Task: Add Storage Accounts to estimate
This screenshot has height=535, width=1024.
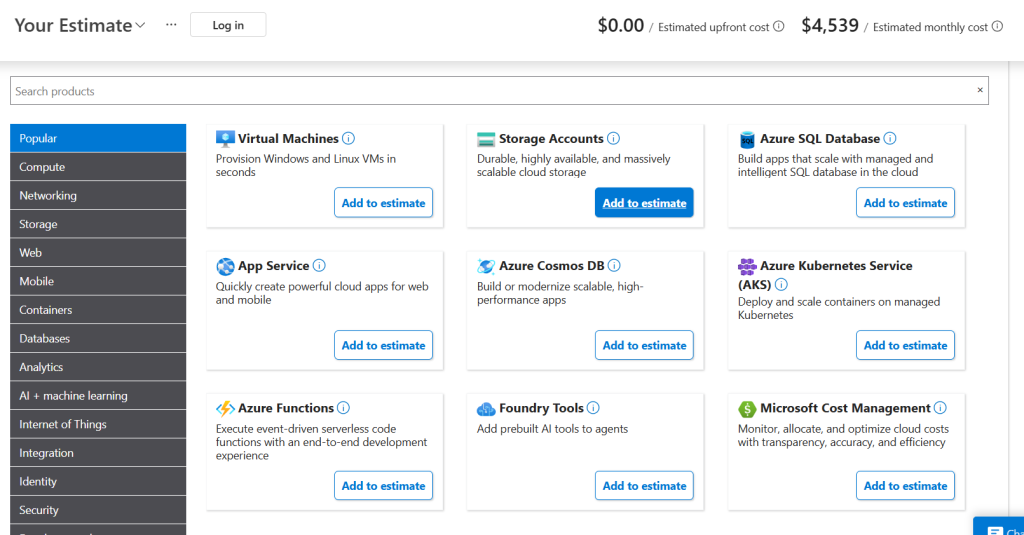Action: (x=644, y=203)
